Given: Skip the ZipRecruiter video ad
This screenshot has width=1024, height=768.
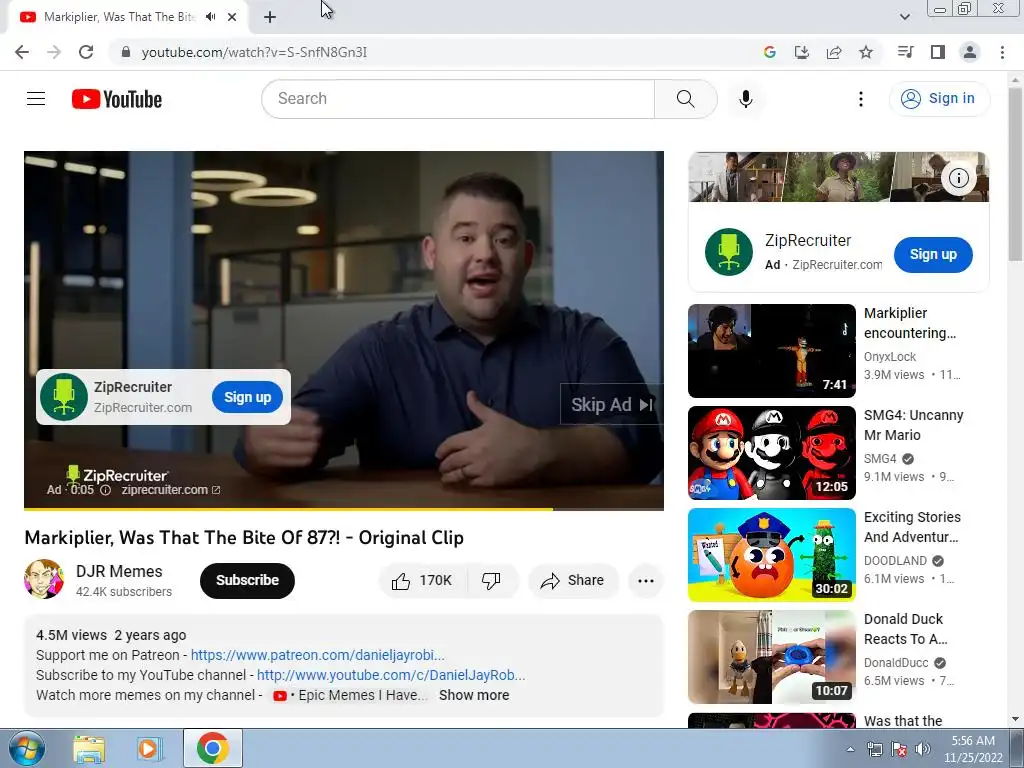Looking at the screenshot, I should [x=611, y=405].
